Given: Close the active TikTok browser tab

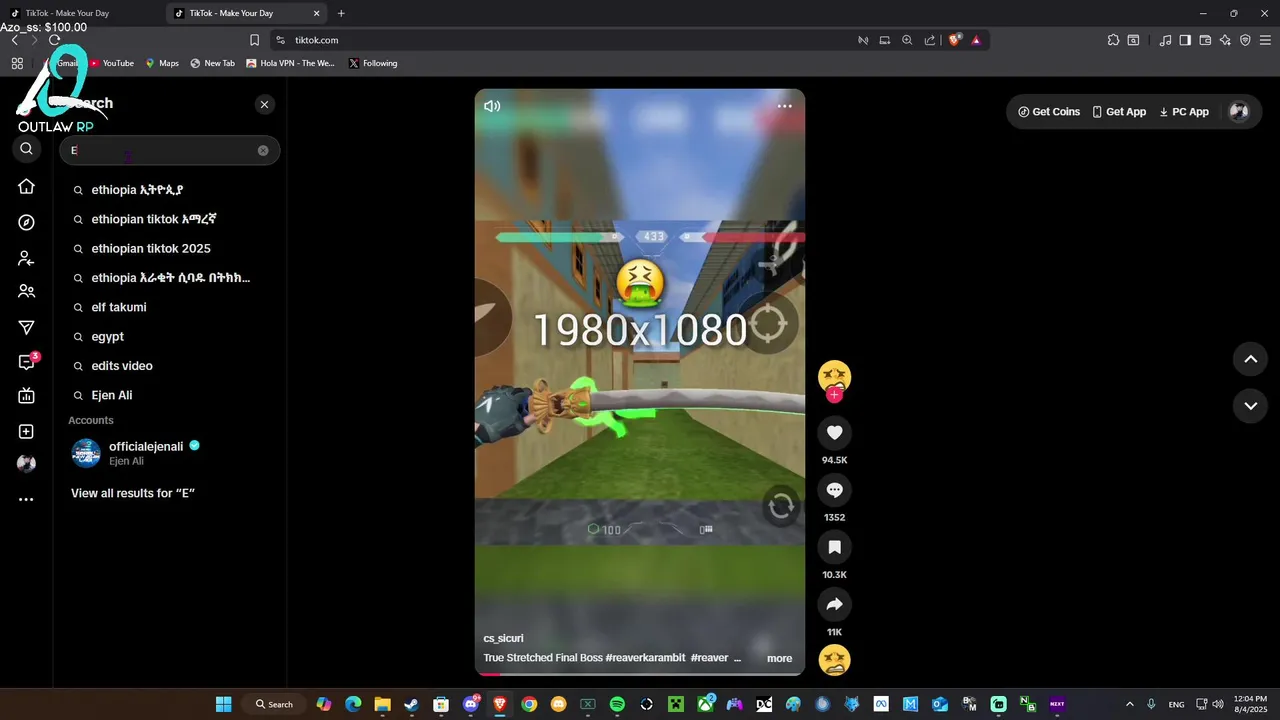Looking at the screenshot, I should (x=317, y=14).
